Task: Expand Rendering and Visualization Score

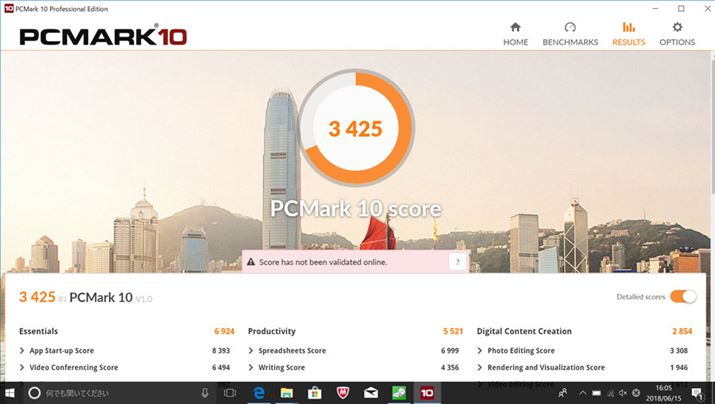Action: coord(481,368)
